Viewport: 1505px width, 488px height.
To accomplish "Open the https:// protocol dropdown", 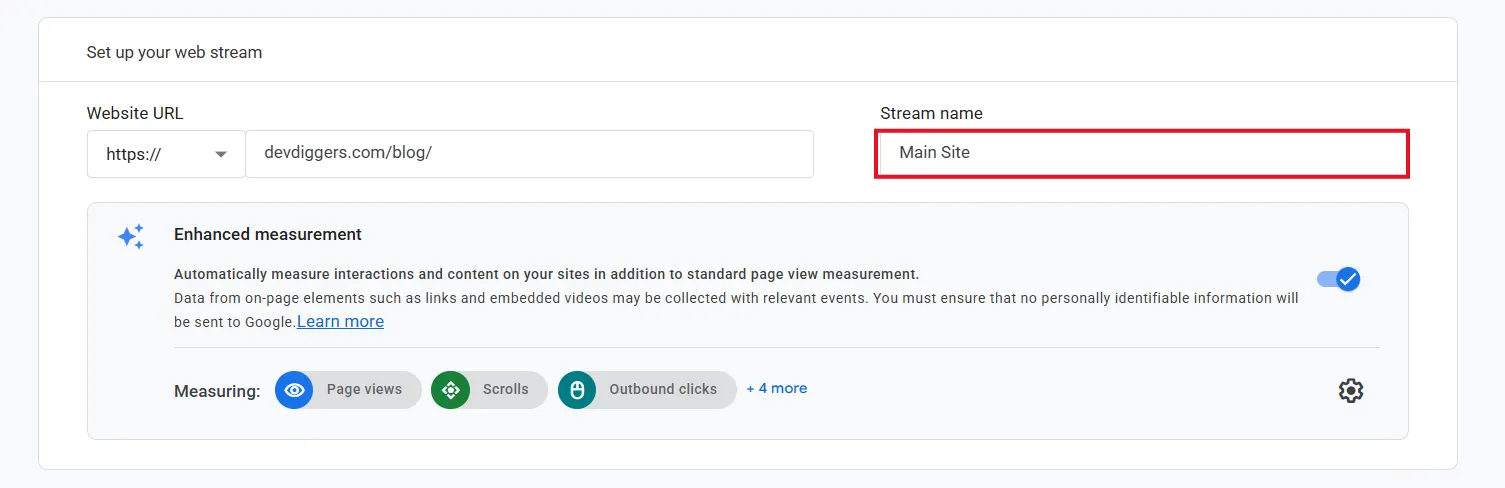I will point(166,154).
